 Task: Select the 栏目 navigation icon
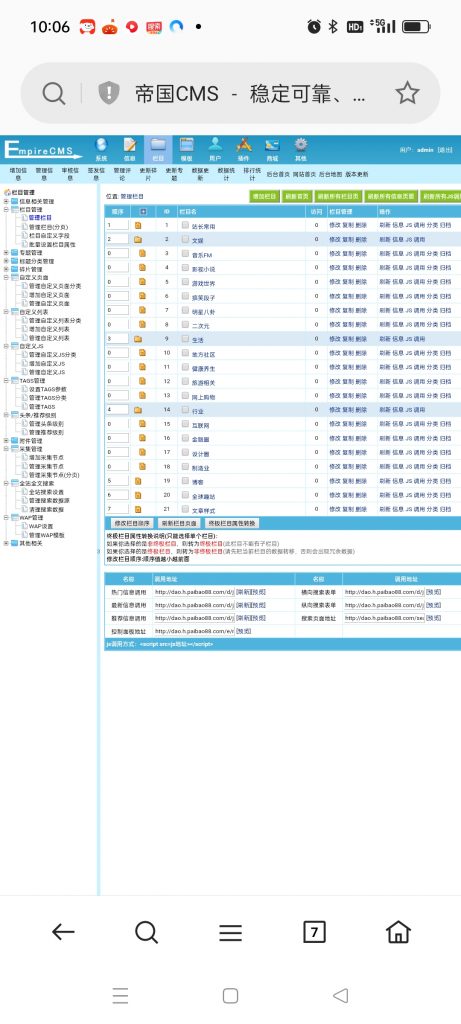coord(157,149)
